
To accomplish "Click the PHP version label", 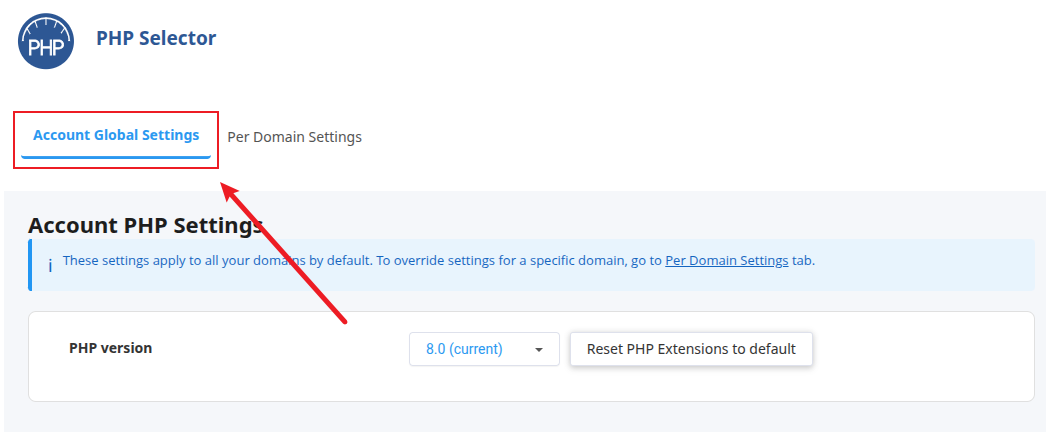I will (x=111, y=348).
